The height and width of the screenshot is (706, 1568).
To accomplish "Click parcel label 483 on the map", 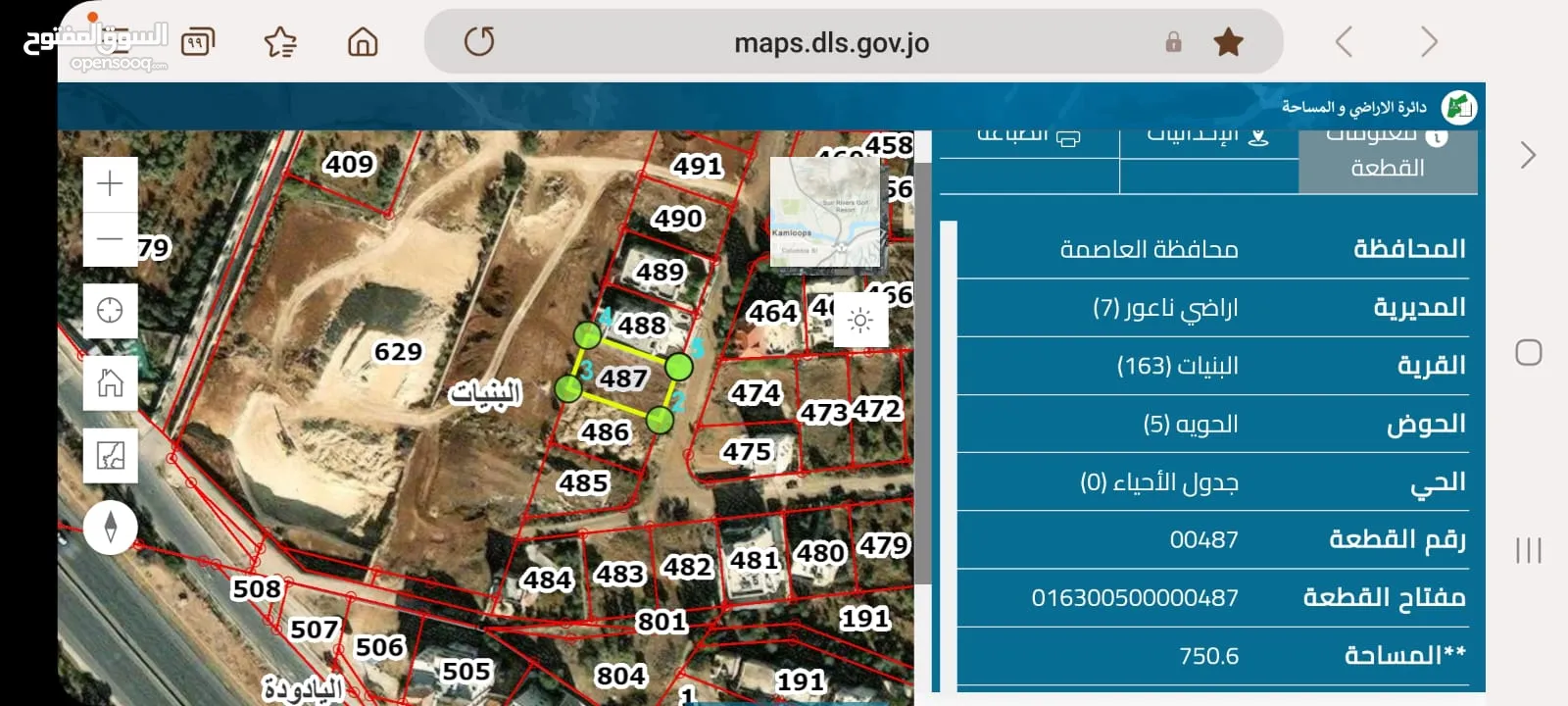I will [619, 574].
